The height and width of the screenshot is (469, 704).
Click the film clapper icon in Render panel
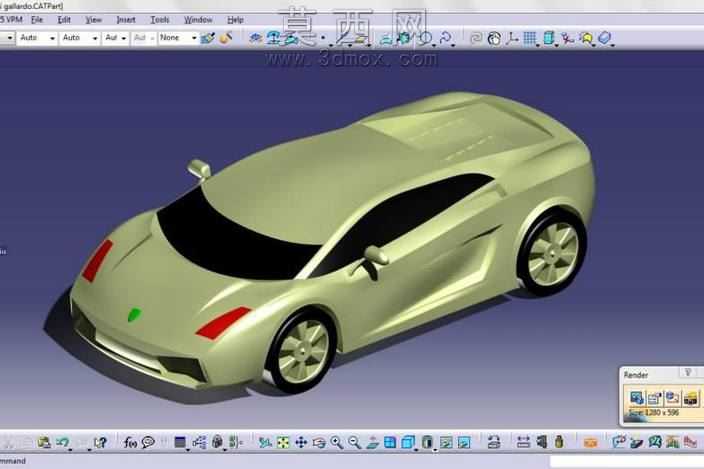tap(691, 398)
